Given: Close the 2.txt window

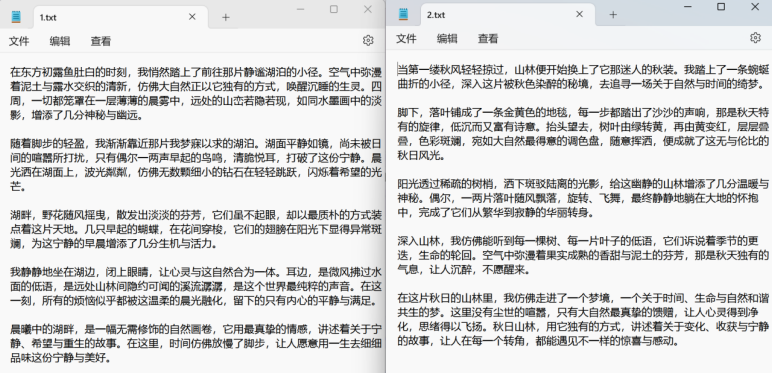Looking at the screenshot, I should coord(755,6).
